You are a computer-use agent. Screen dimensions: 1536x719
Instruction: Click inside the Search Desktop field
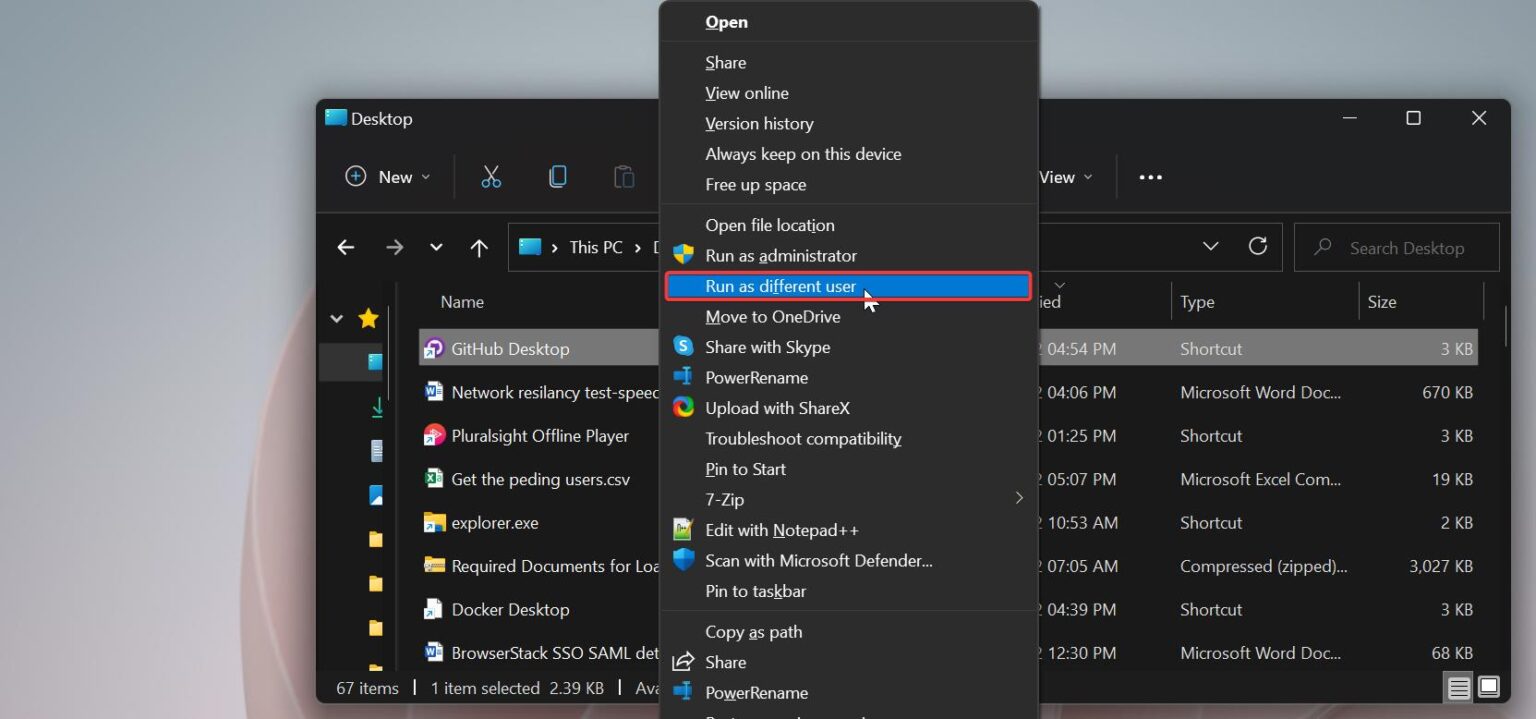1396,247
